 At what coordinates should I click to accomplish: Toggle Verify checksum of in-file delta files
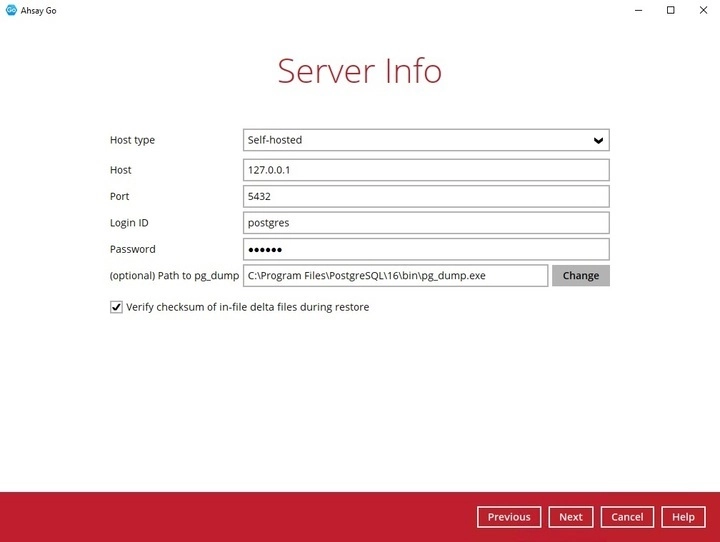click(x=116, y=307)
